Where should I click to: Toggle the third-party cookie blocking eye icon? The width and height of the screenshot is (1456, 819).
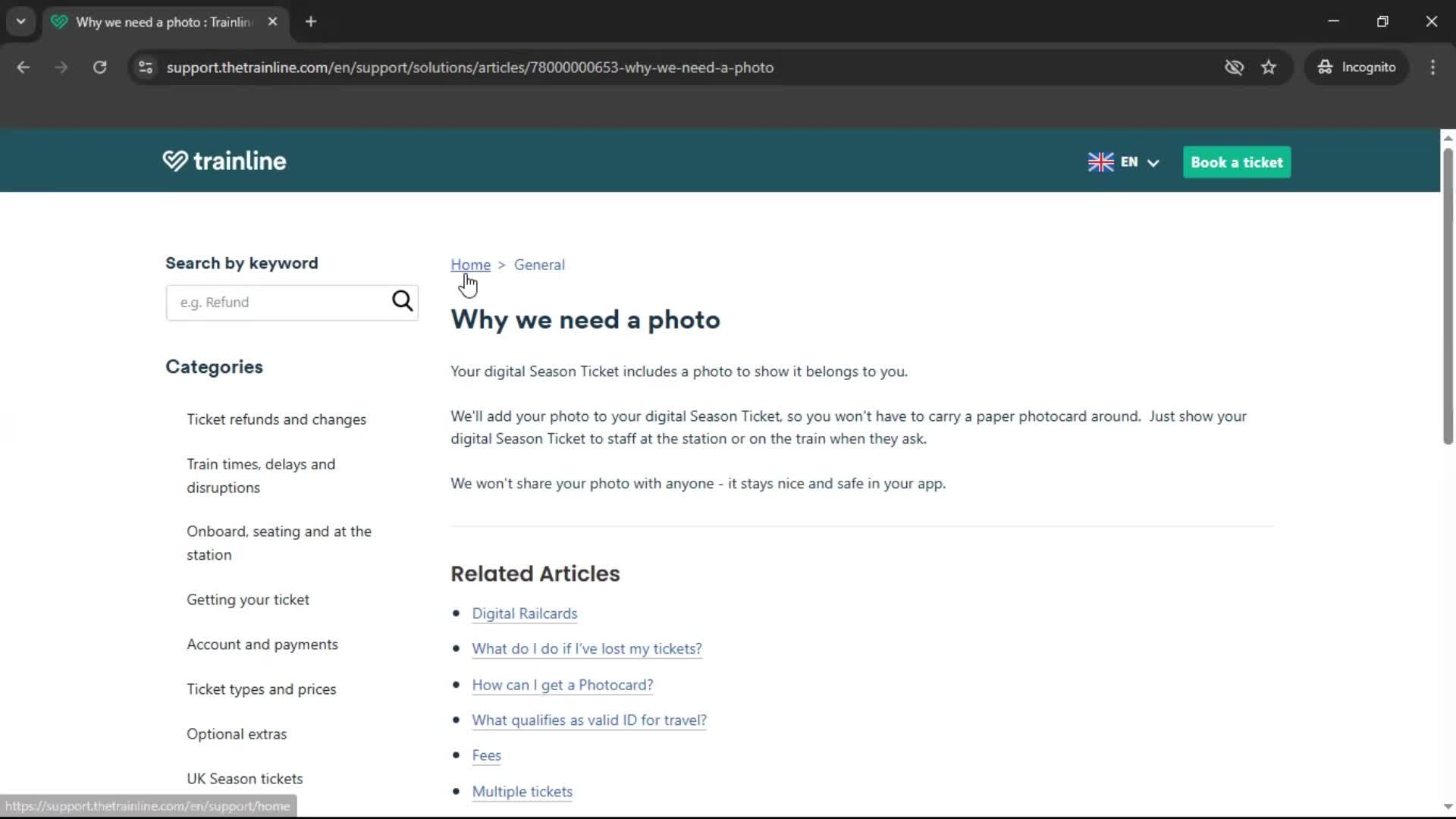click(x=1235, y=67)
